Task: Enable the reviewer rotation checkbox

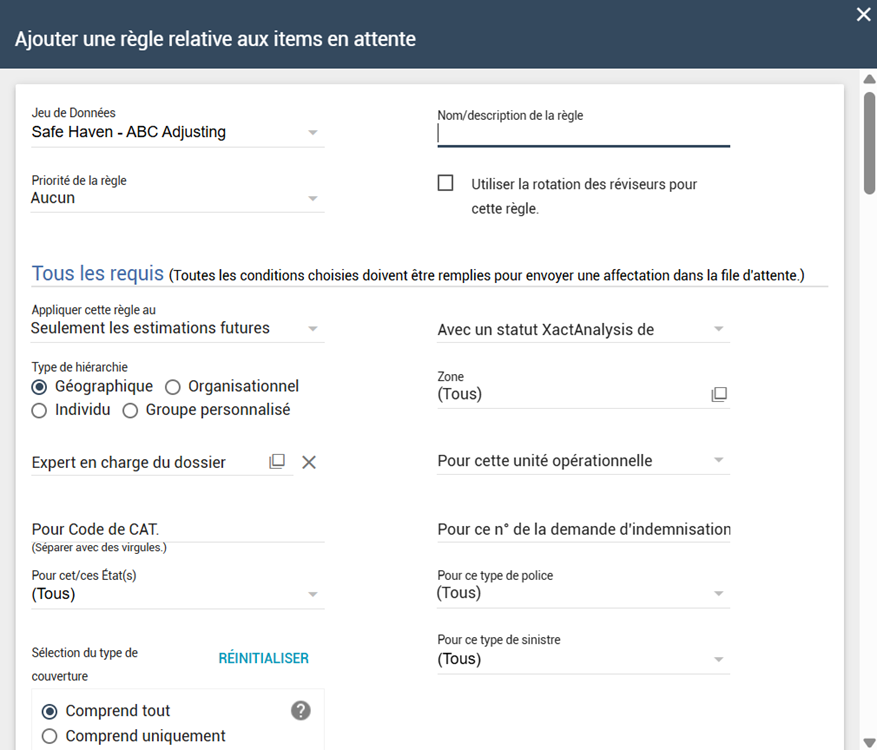Action: pos(446,183)
